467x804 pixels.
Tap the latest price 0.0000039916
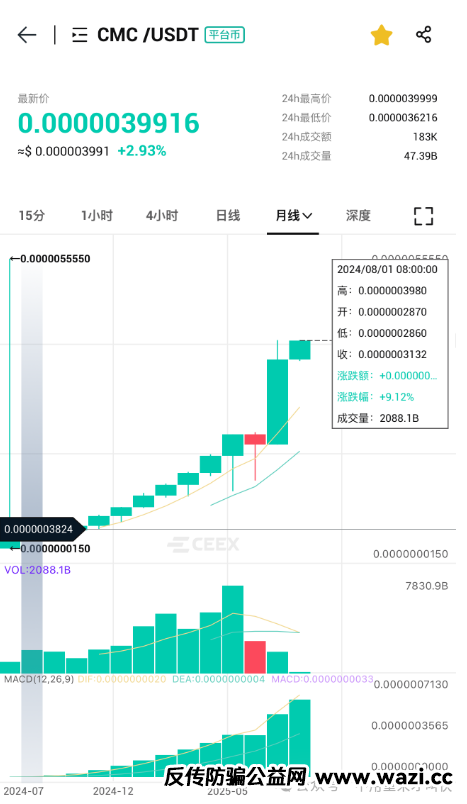(109, 123)
